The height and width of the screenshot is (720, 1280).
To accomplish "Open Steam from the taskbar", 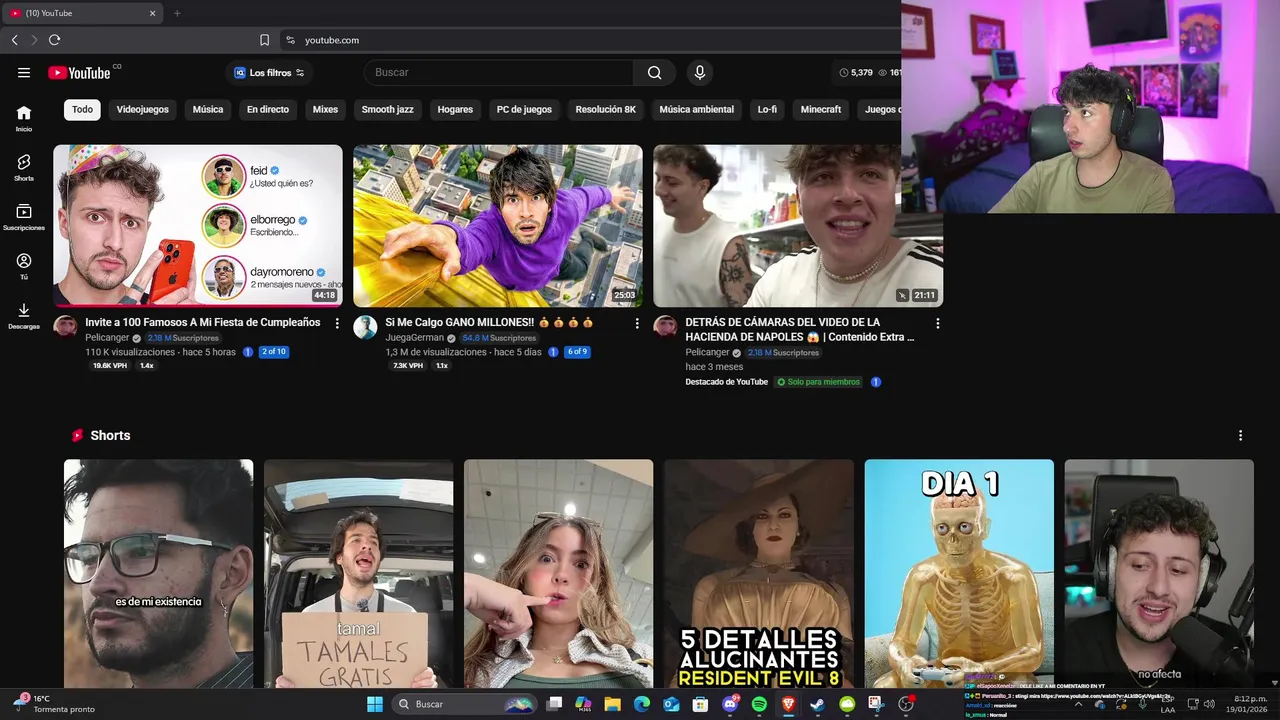I will click(817, 704).
